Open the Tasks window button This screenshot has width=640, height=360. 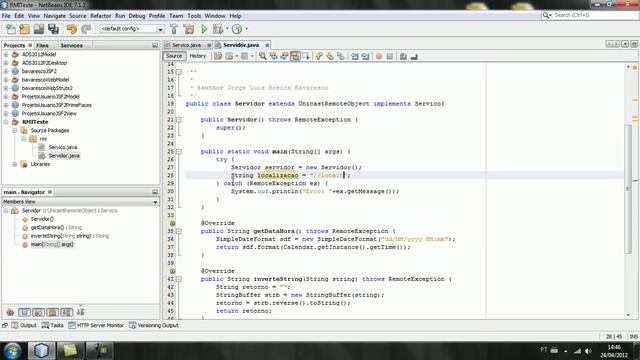[52, 325]
